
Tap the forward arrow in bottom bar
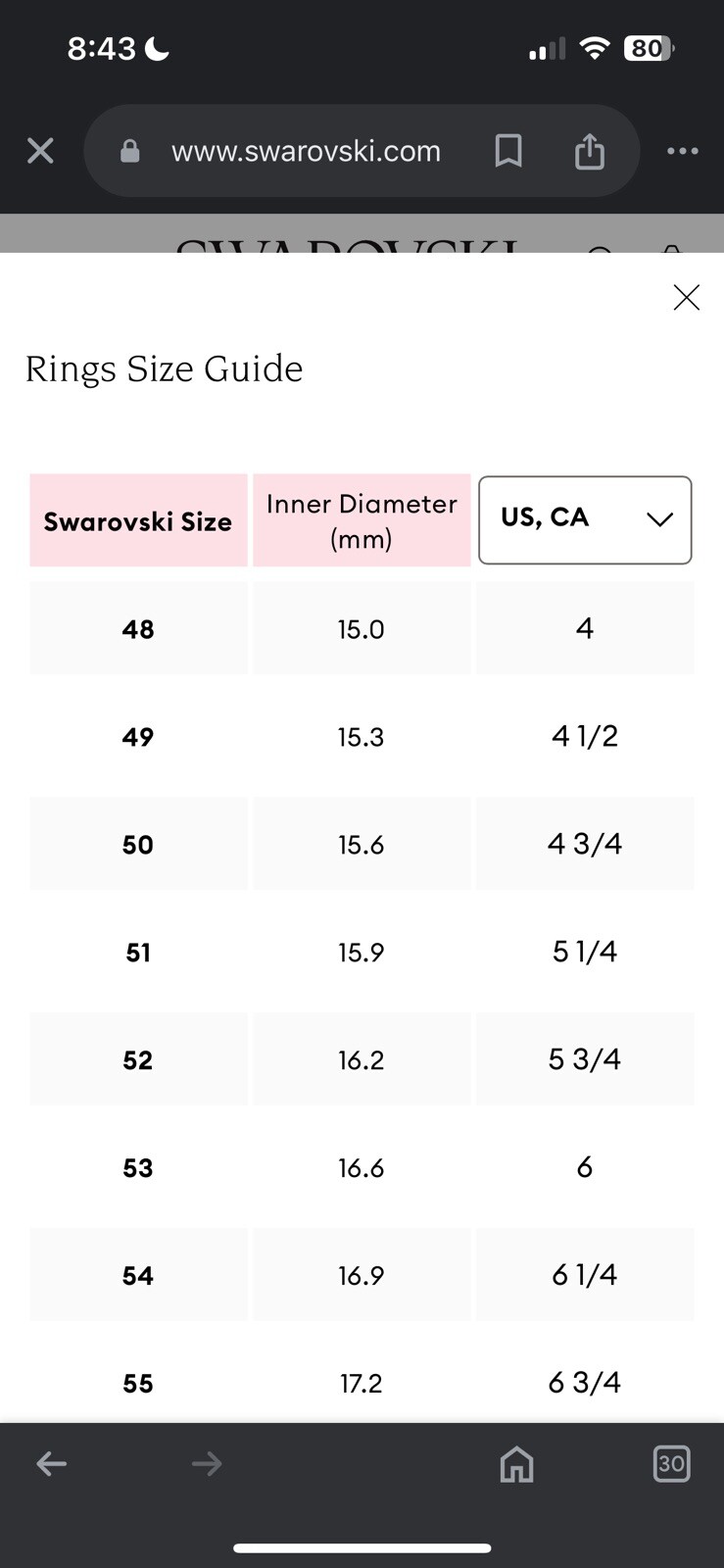(x=207, y=1464)
